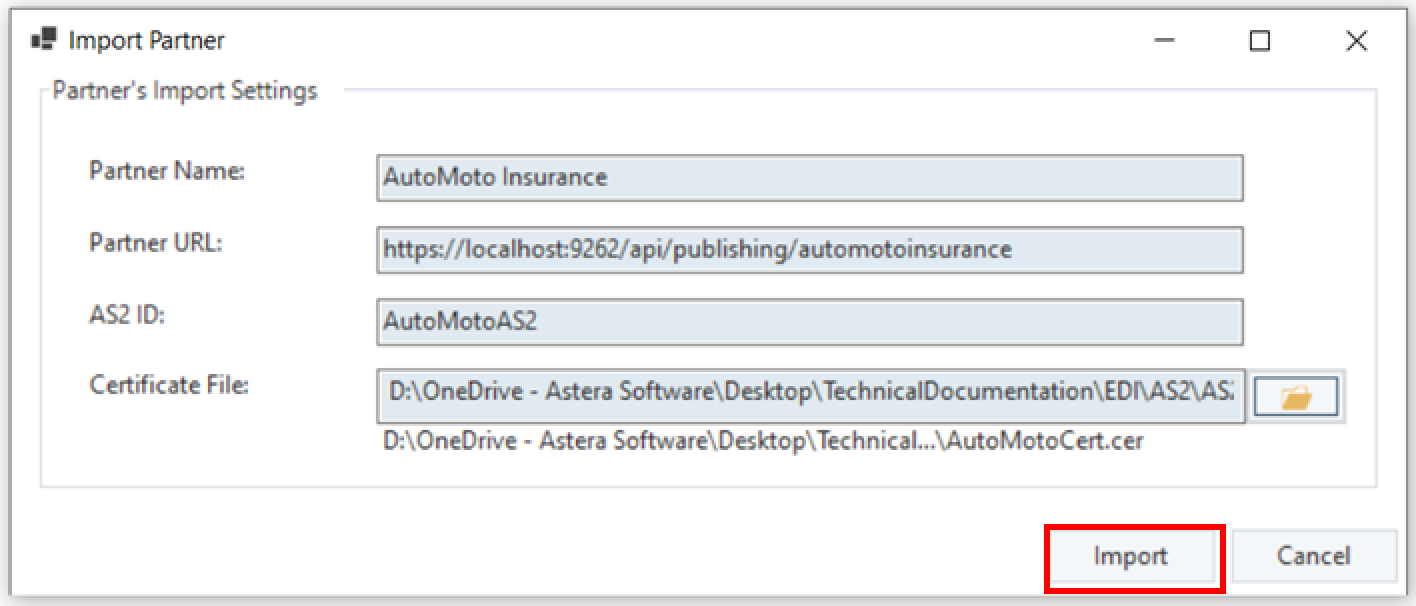The image size is (1416, 606).
Task: Click the "Import Partner" title text
Action: [x=146, y=41]
